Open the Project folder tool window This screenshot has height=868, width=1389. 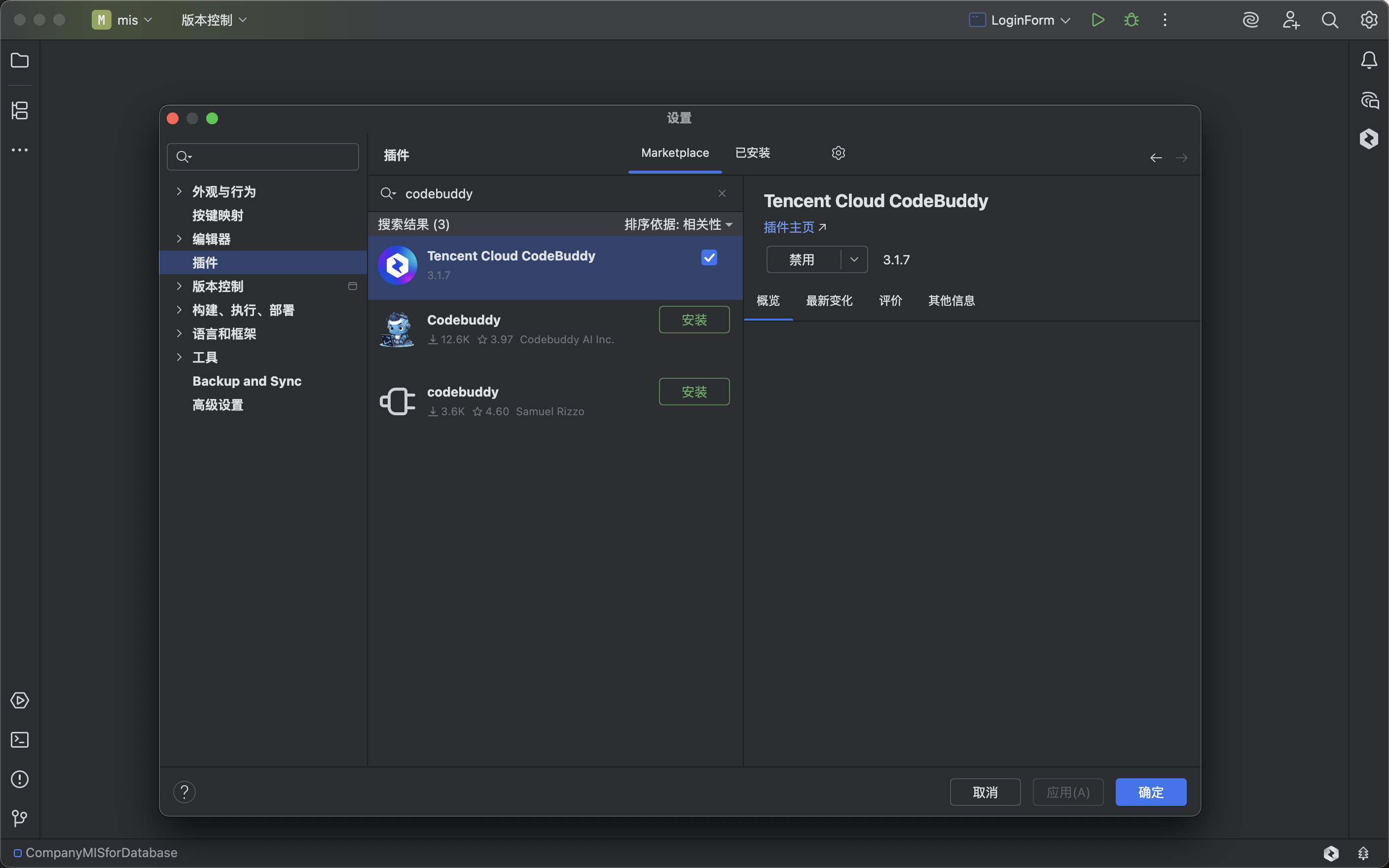coord(20,60)
